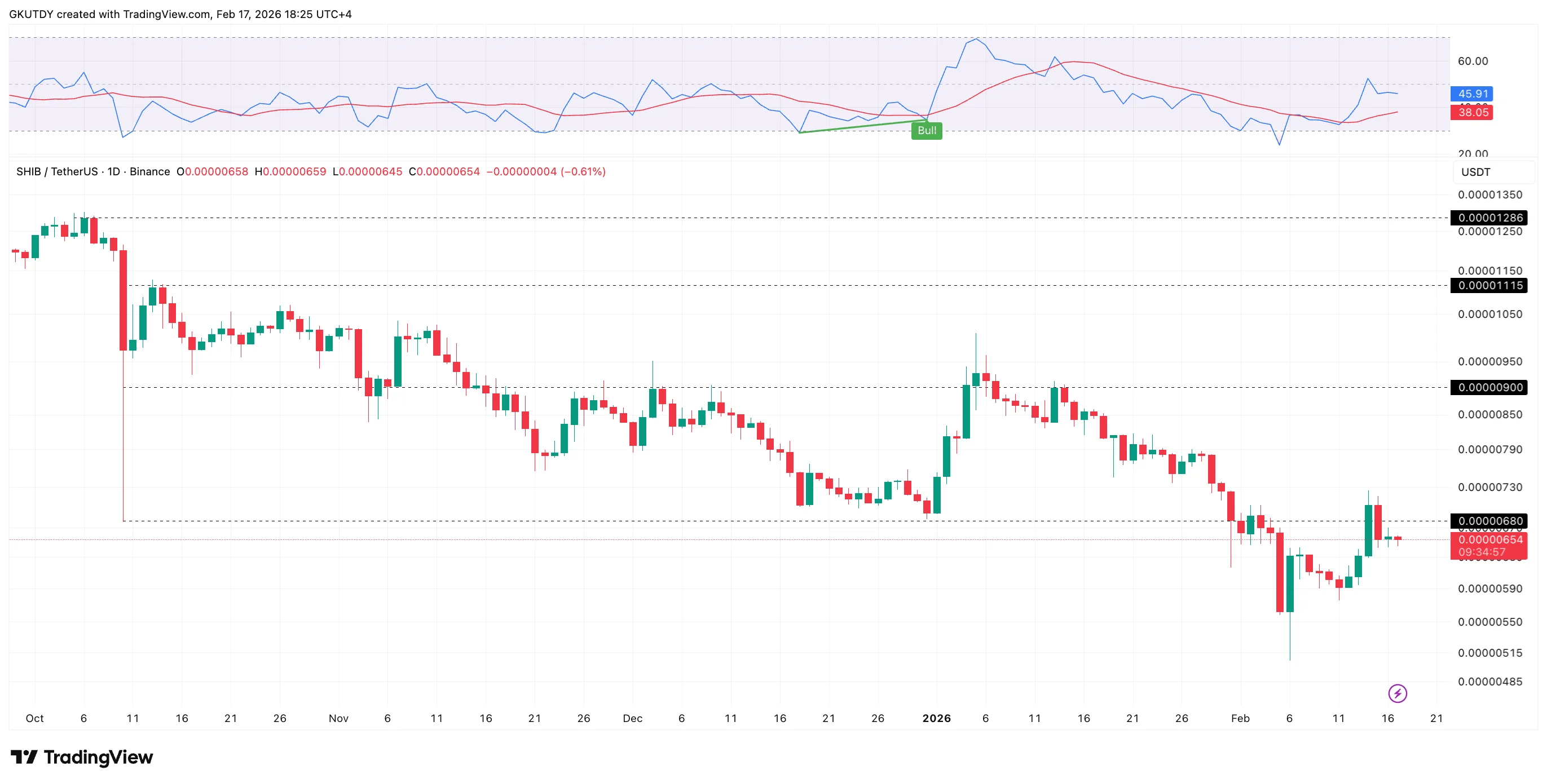The image size is (1547, 784).
Task: Select the 0.00001115 black price label
Action: pyautogui.click(x=1490, y=285)
